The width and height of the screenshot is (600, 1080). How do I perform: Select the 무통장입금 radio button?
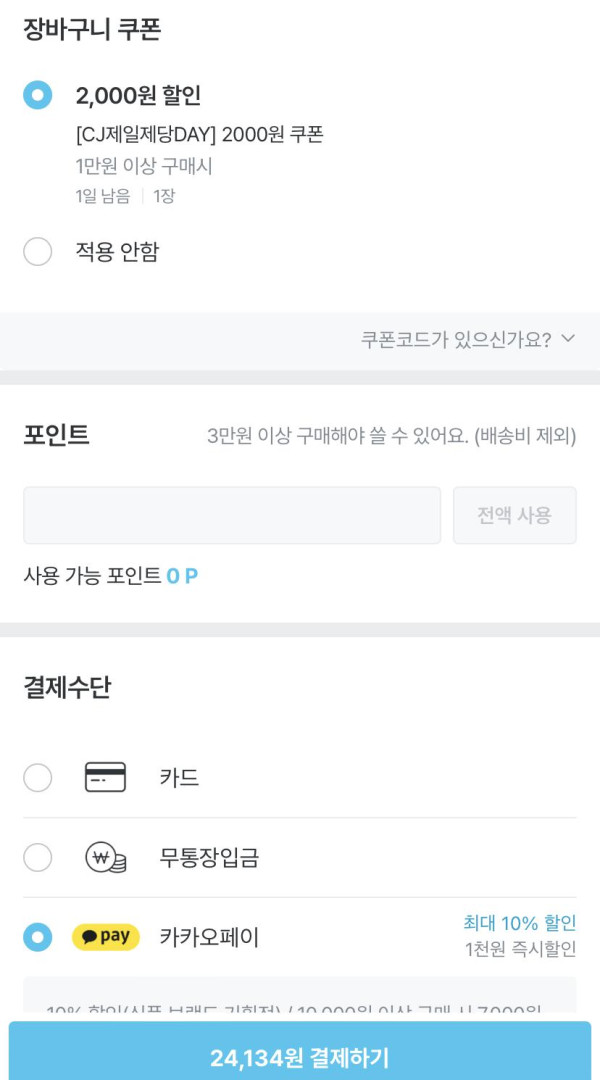(38, 857)
